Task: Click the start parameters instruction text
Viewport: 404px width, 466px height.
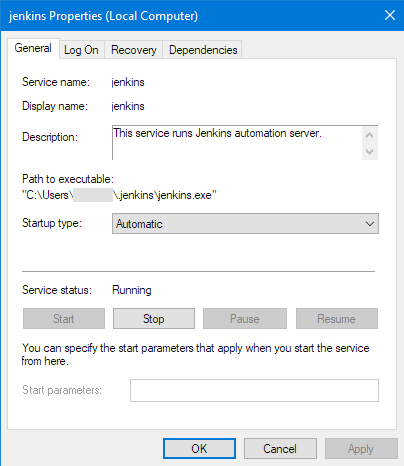Action: (x=196, y=354)
